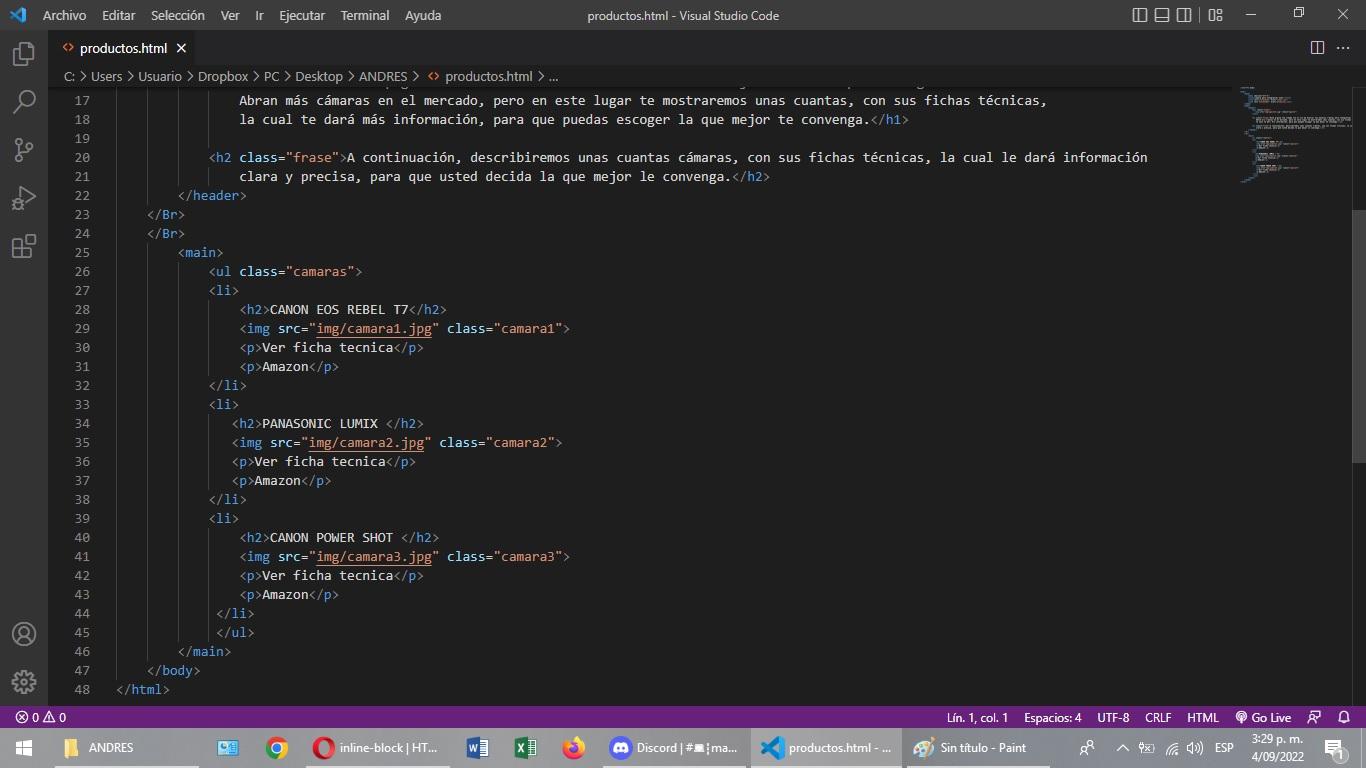The height and width of the screenshot is (768, 1366).
Task: Open volume control in system tray
Action: 1195,748
